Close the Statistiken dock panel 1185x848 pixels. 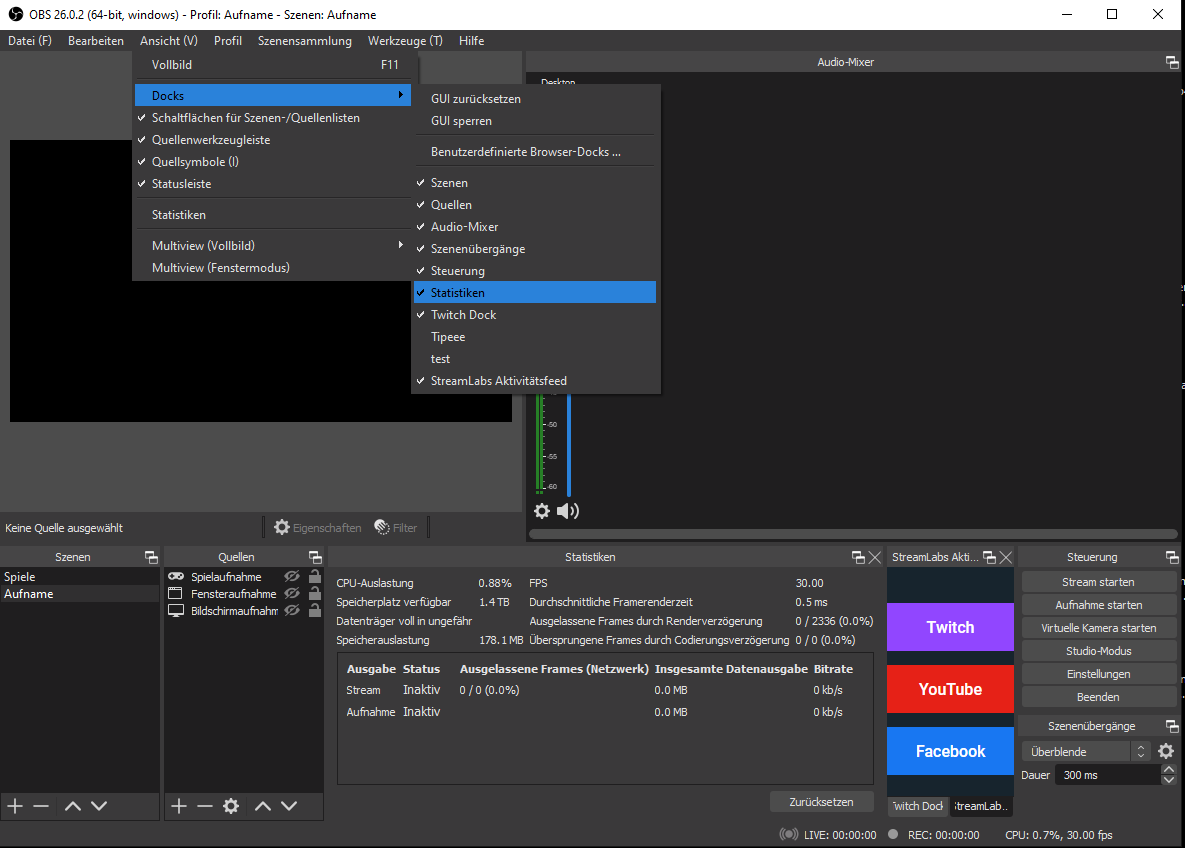pos(875,557)
